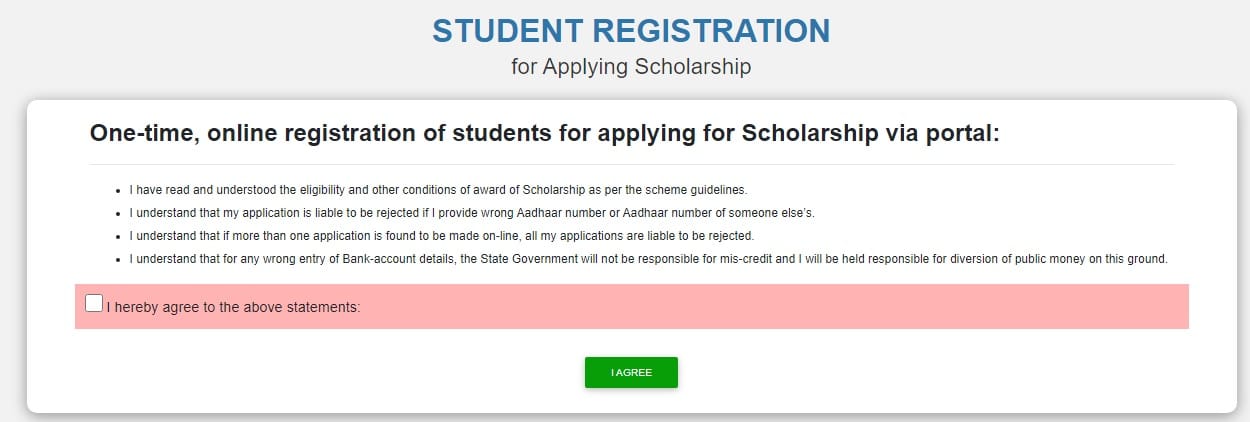The image size is (1250, 422).
Task: Click the bullet point before the multiple-applications statement
Action: [119, 237]
